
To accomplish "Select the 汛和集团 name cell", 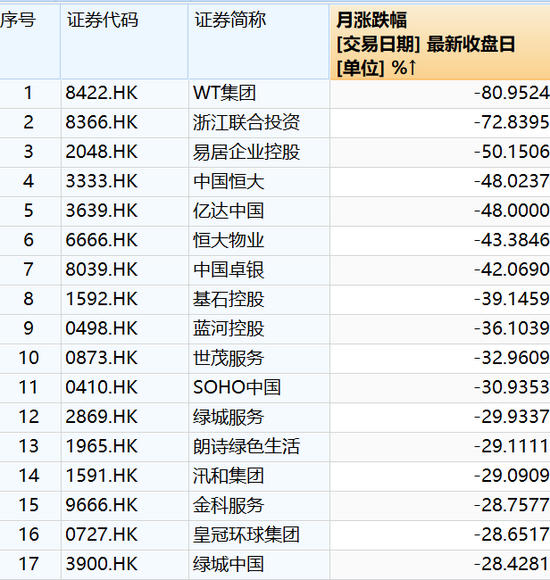I will 259,476.
